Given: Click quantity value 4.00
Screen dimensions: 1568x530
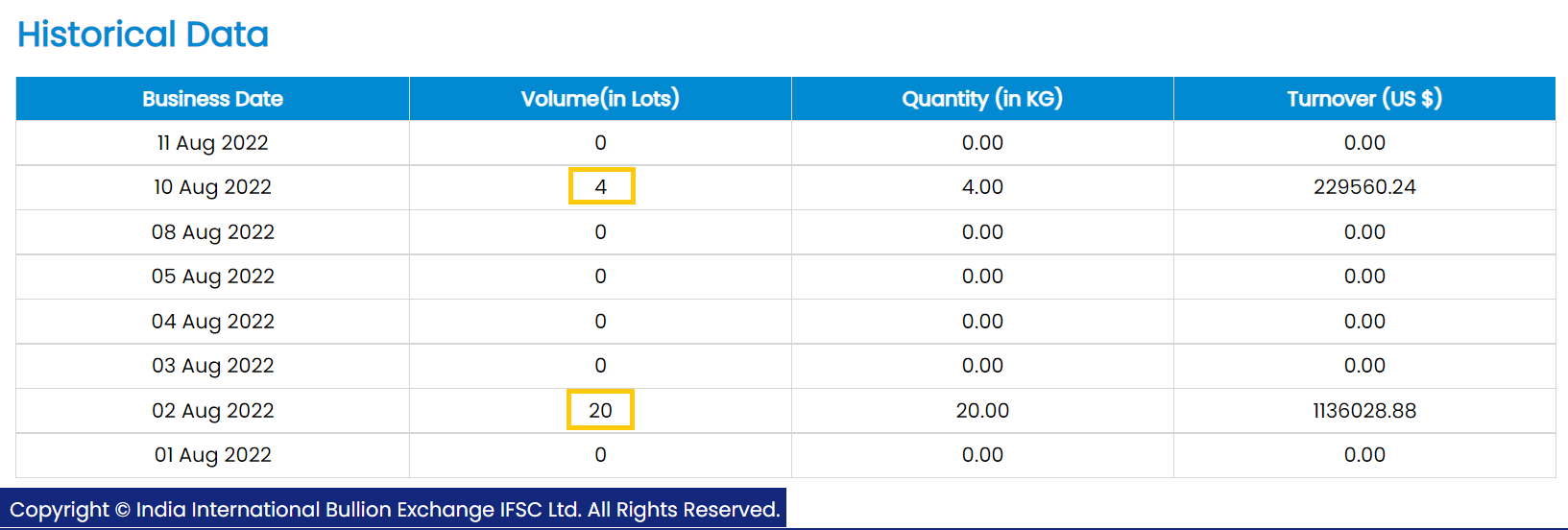Looking at the screenshot, I should click(982, 187).
